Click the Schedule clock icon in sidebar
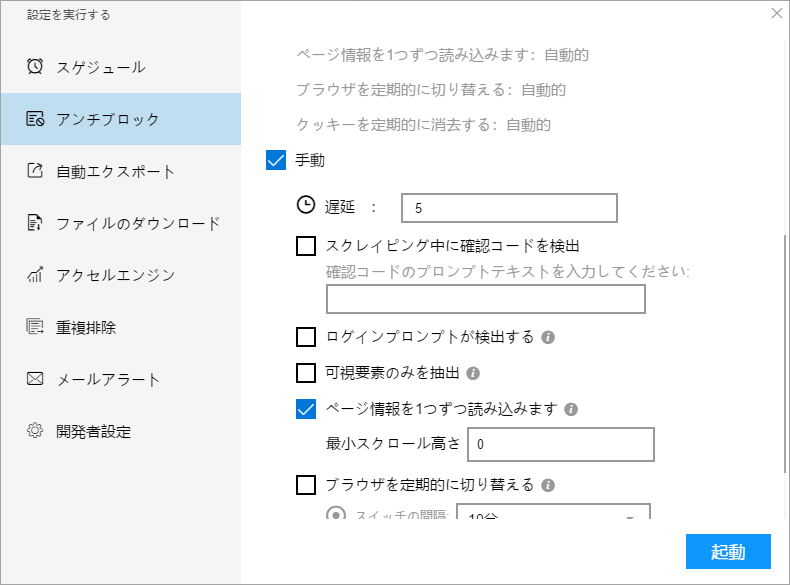The height and width of the screenshot is (585, 790). pyautogui.click(x=35, y=67)
